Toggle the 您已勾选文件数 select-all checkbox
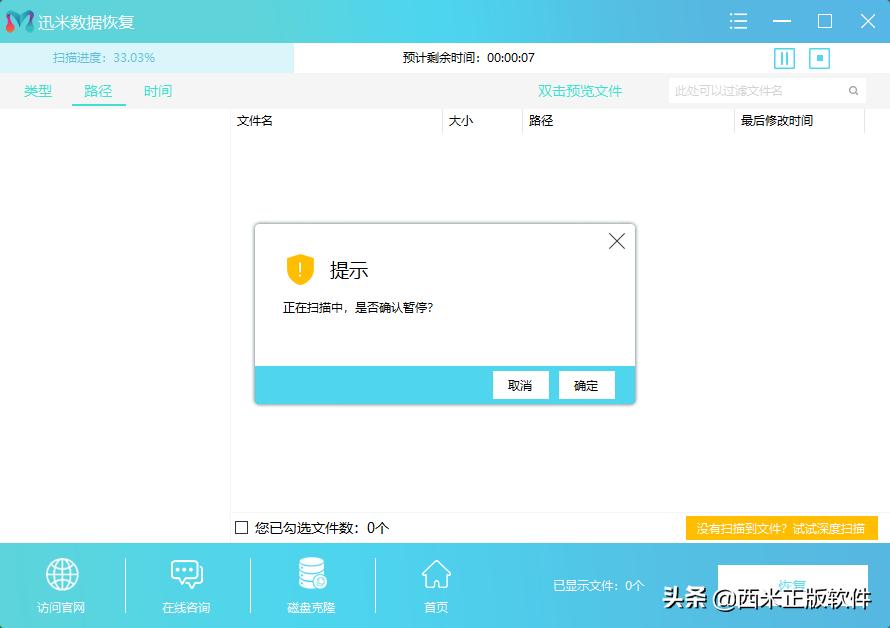Viewport: 890px width, 628px height. tap(241, 527)
